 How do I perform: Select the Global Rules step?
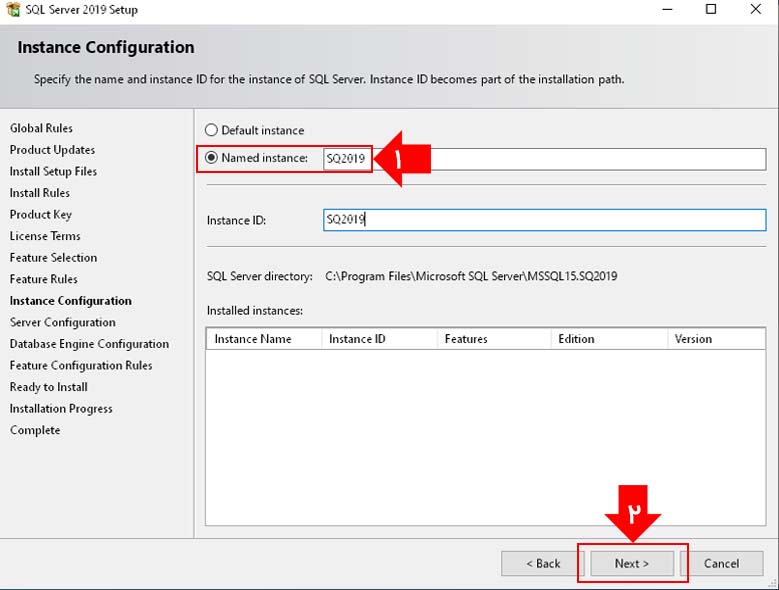(x=41, y=128)
